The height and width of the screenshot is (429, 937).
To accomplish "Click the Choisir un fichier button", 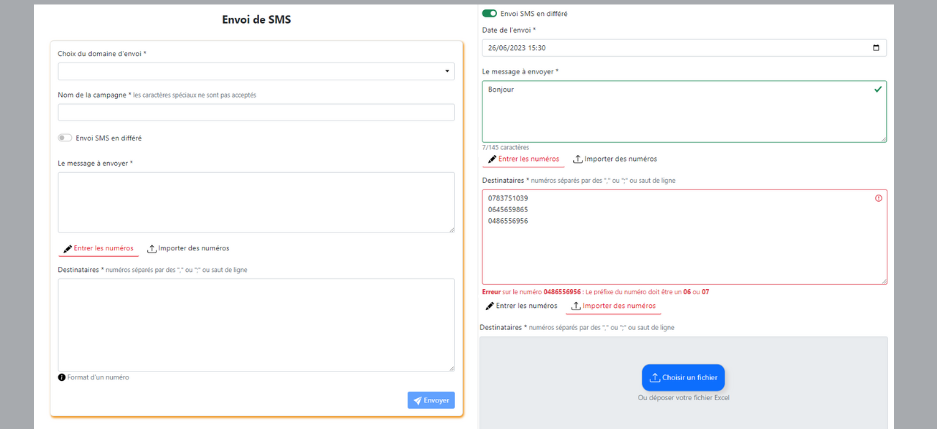I will pos(683,378).
